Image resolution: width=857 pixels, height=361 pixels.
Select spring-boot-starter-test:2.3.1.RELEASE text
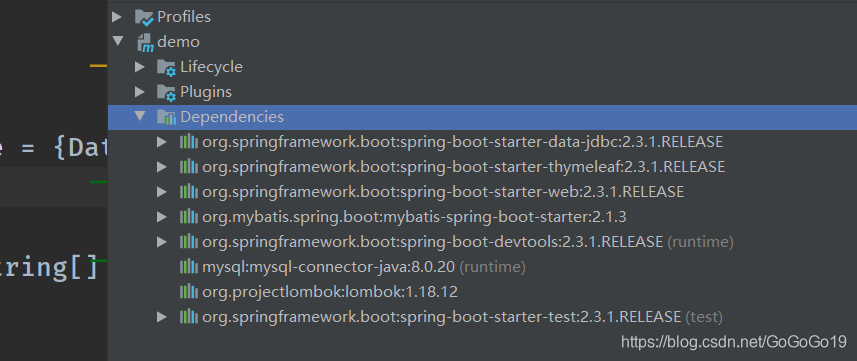click(541, 317)
